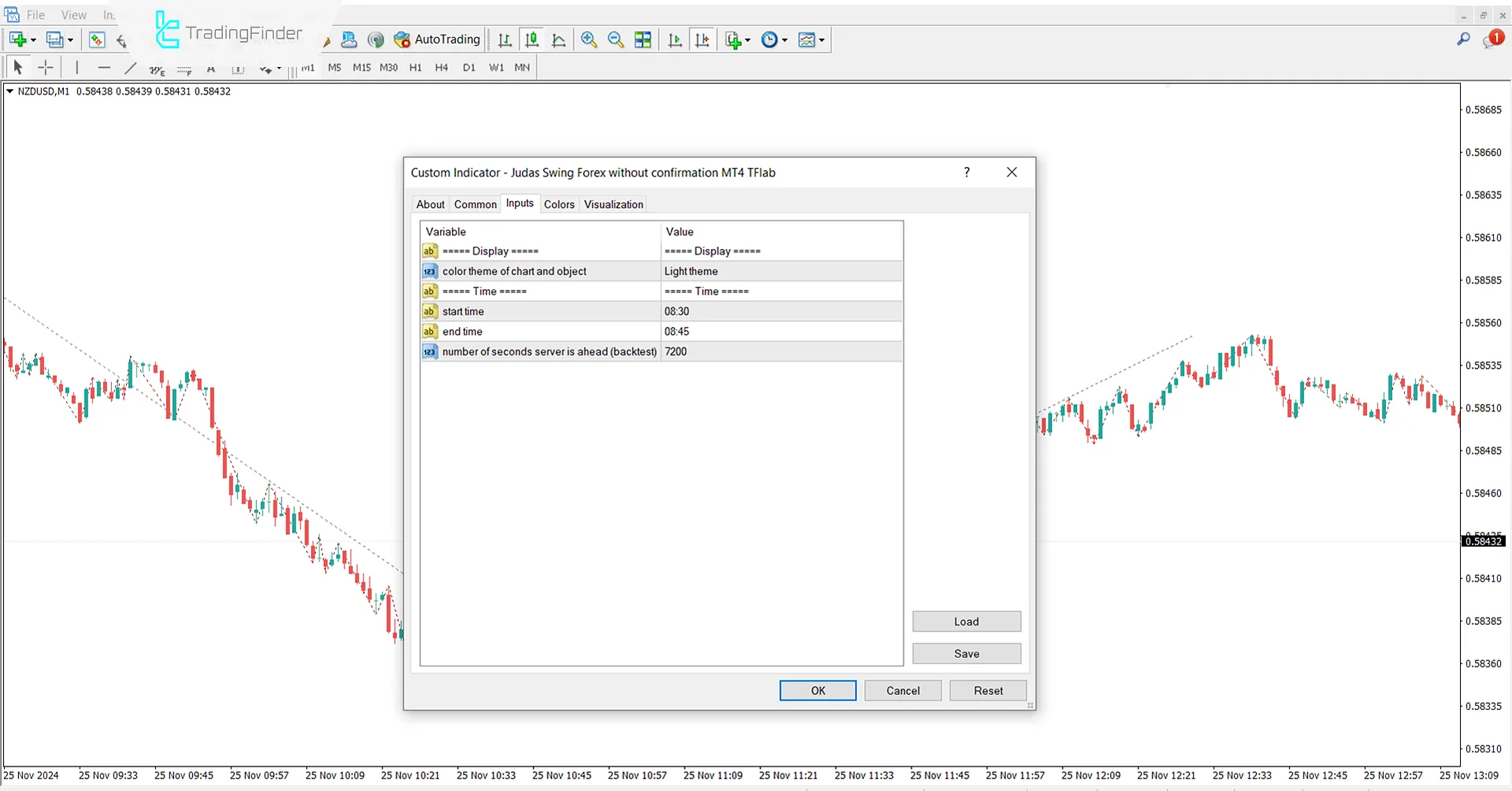
Task: Select the crosshair tool
Action: click(45, 68)
